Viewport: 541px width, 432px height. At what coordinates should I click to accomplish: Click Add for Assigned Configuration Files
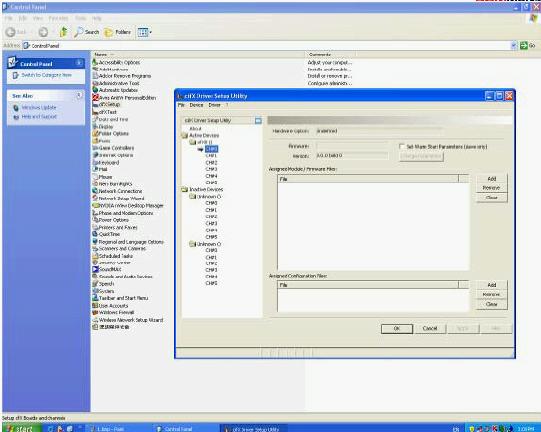pyautogui.click(x=492, y=285)
